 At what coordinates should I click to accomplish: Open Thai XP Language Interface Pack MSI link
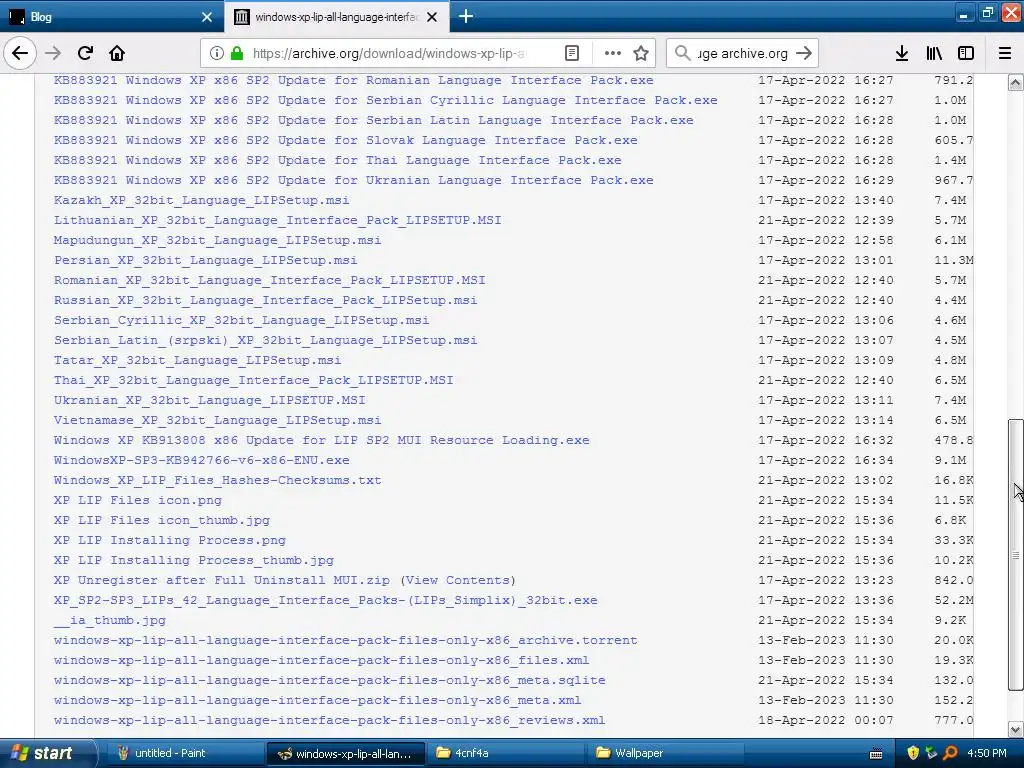point(253,379)
